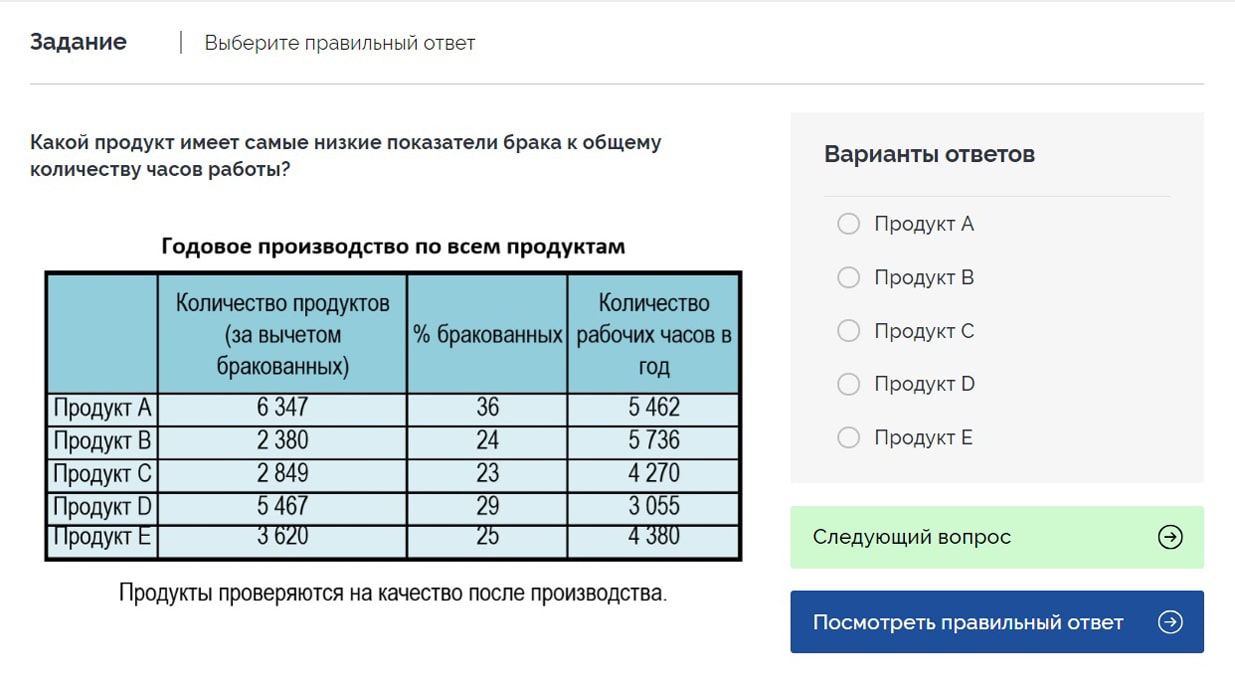This screenshot has height=682, width=1235.
Task: Click the value 3 055 for Продукт D
Action: coord(654,507)
